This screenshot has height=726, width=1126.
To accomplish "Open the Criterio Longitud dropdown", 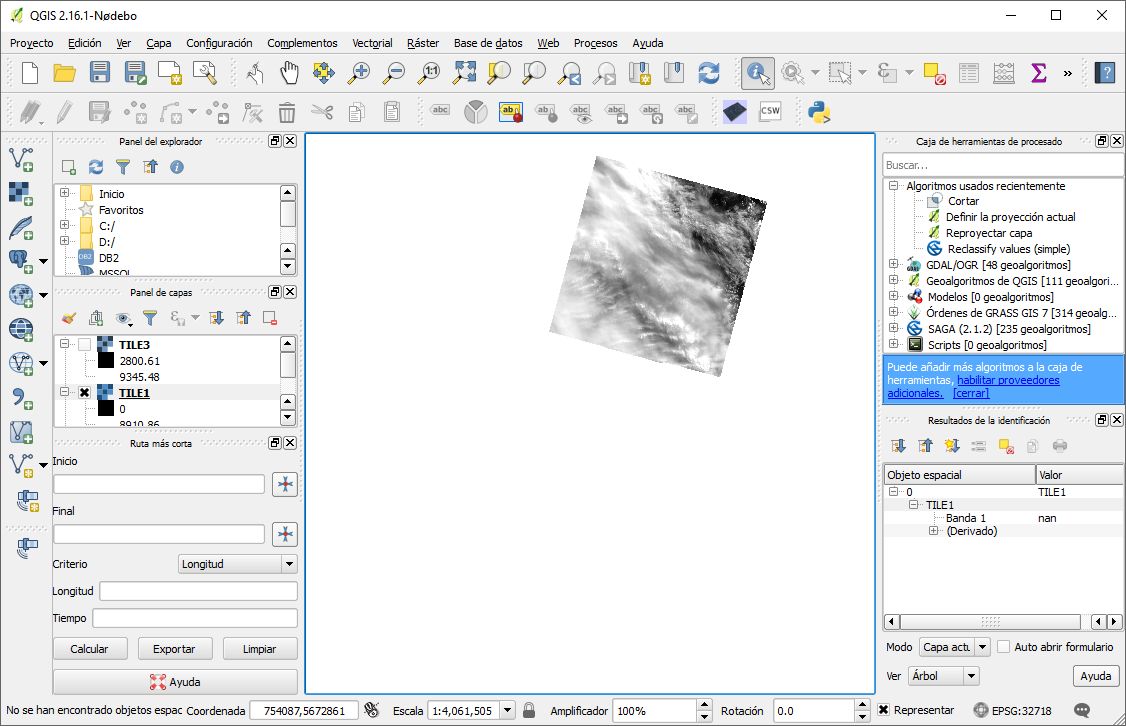I will pyautogui.click(x=237, y=564).
